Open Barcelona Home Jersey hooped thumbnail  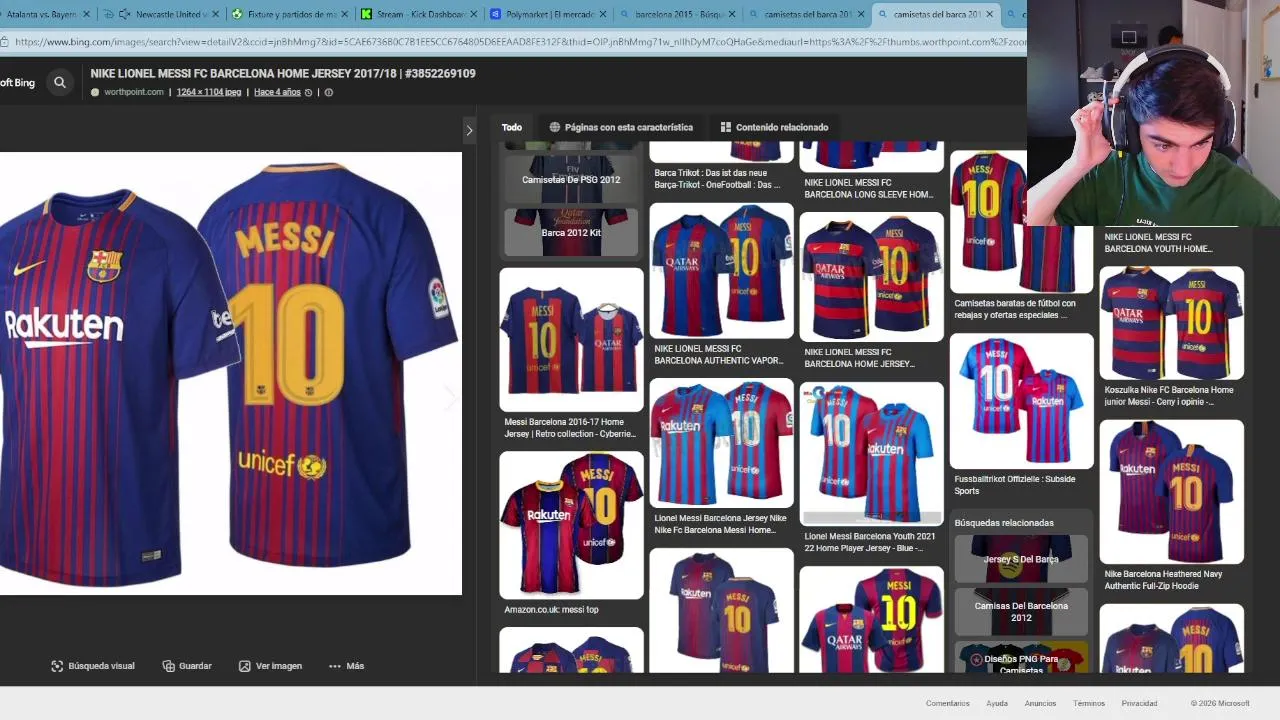(x=871, y=277)
